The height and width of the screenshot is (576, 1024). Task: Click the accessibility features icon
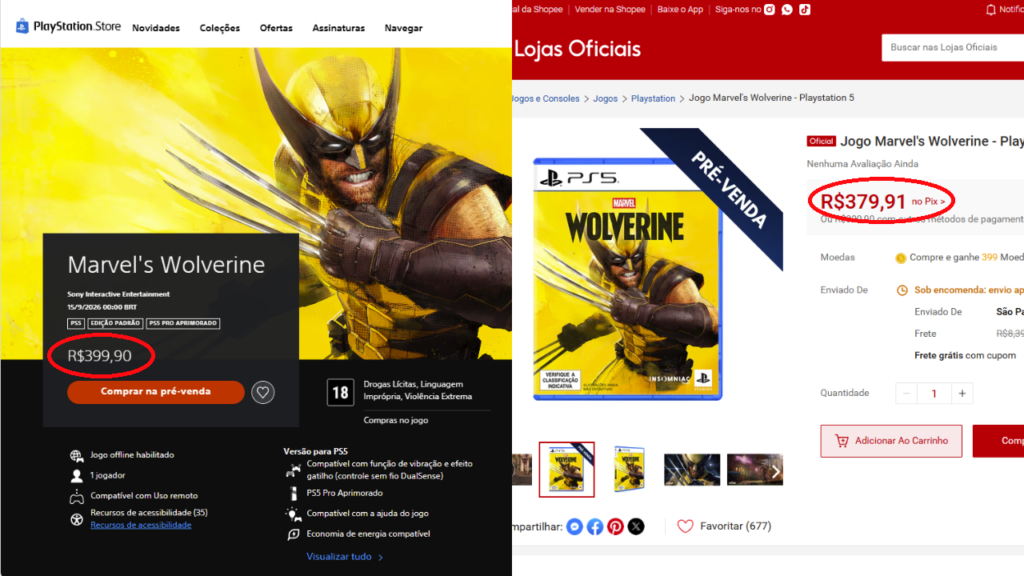pos(76,519)
